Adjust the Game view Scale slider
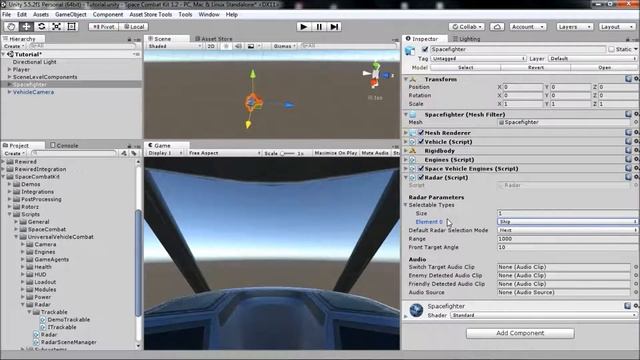 [287, 153]
